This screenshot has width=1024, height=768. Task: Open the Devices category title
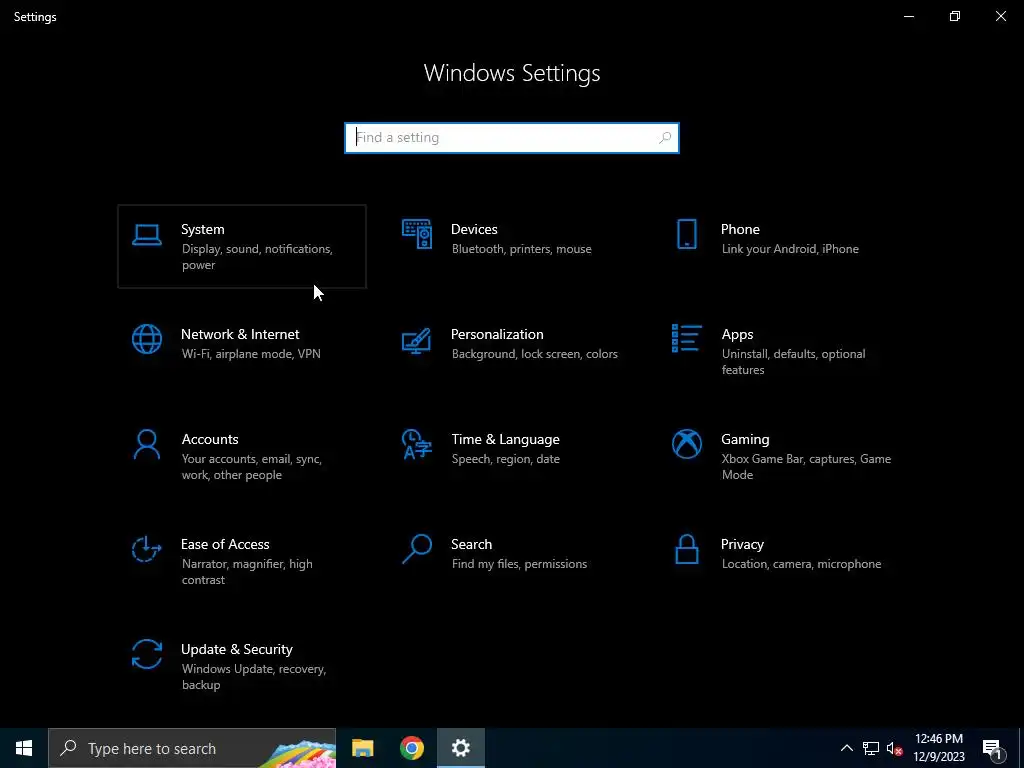(474, 229)
